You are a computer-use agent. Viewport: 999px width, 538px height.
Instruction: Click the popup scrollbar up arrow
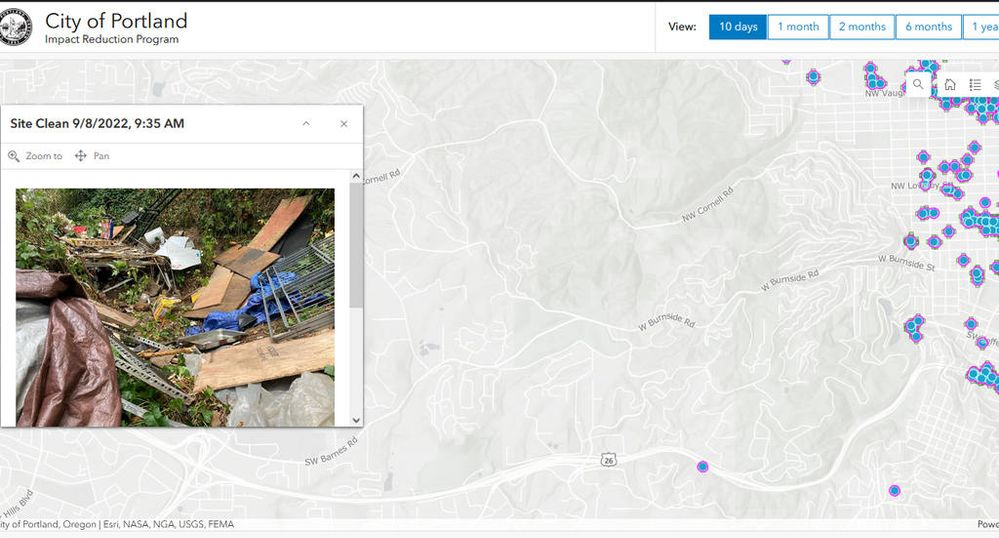click(356, 177)
